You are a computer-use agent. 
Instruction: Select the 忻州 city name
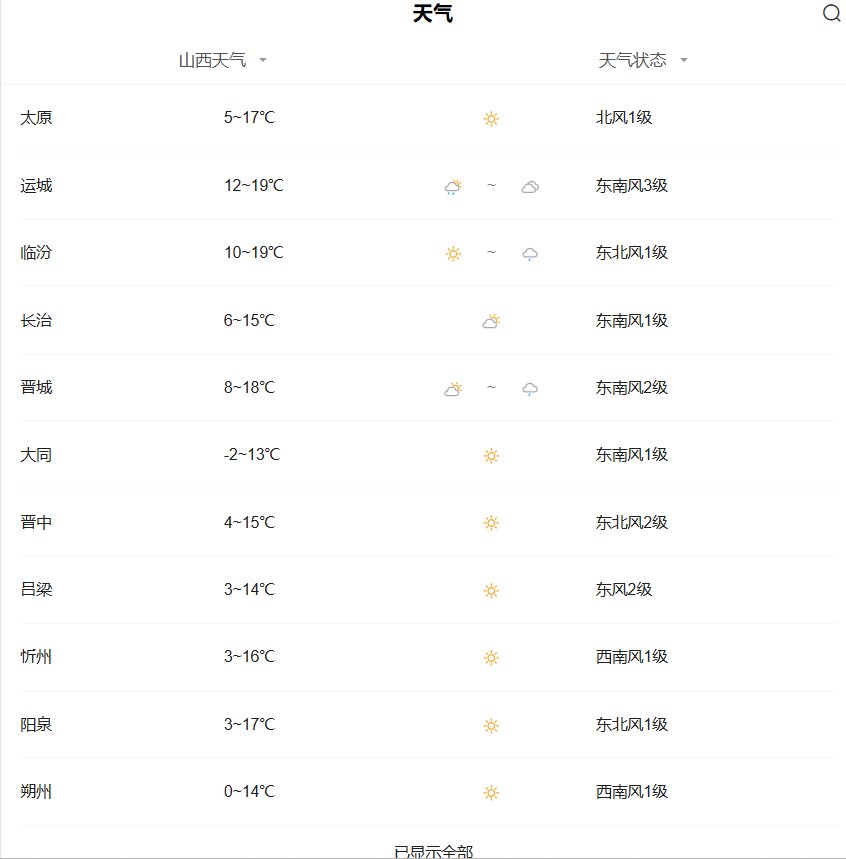(36, 656)
